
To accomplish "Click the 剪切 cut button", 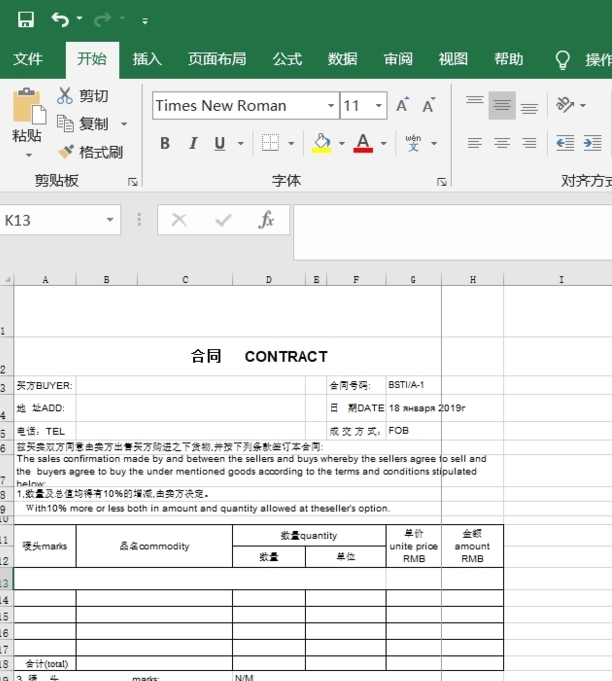I will (83, 96).
